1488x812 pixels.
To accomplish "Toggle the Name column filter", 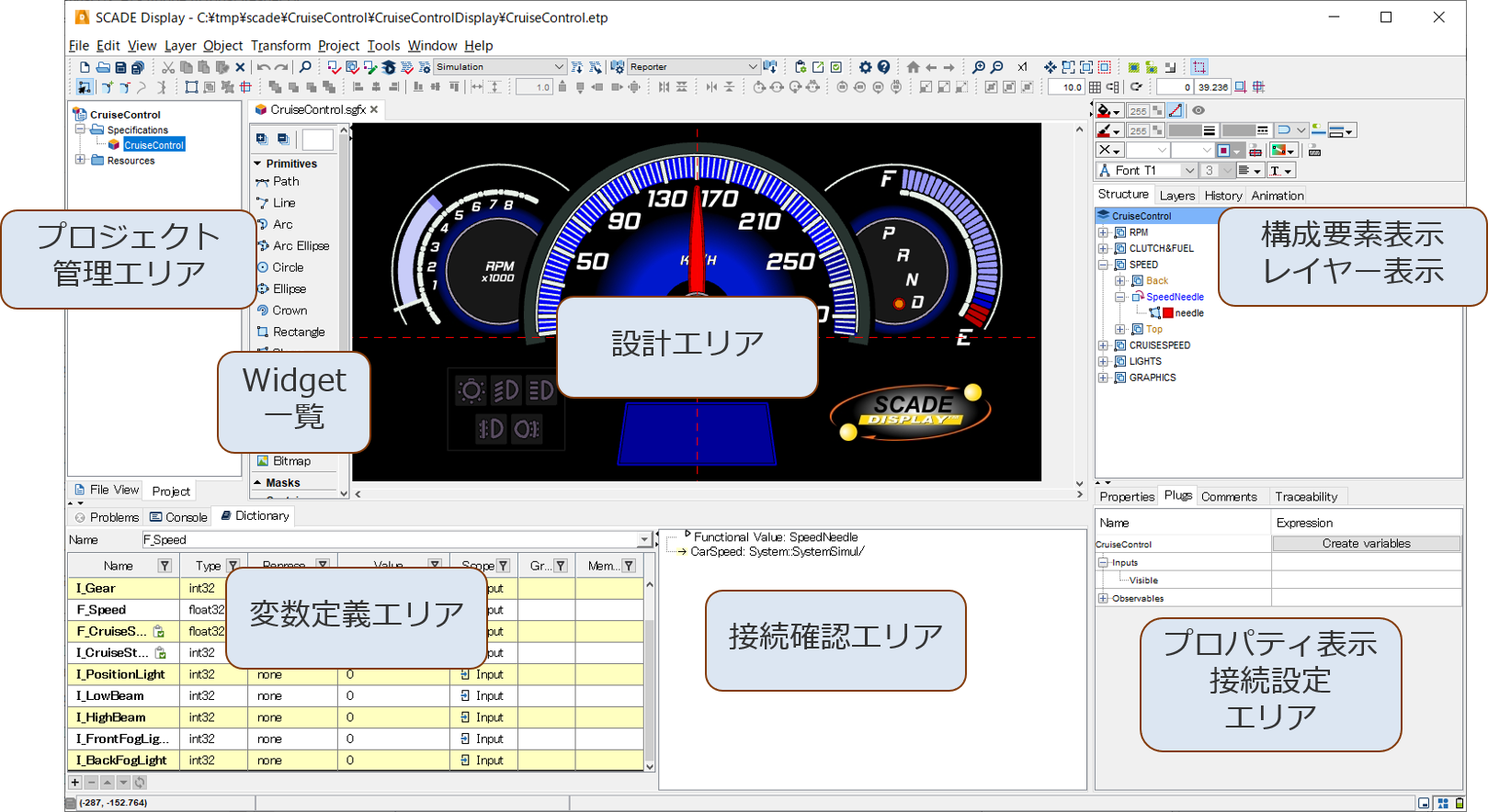I will (x=165, y=566).
